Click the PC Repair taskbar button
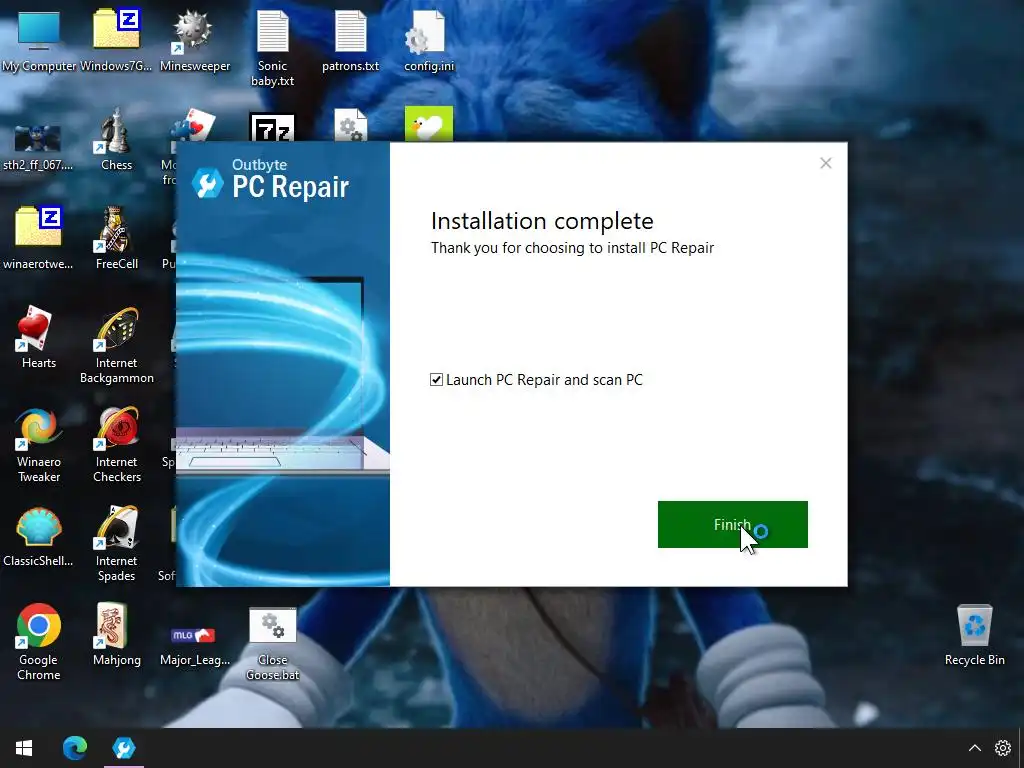1024x768 pixels. [123, 748]
